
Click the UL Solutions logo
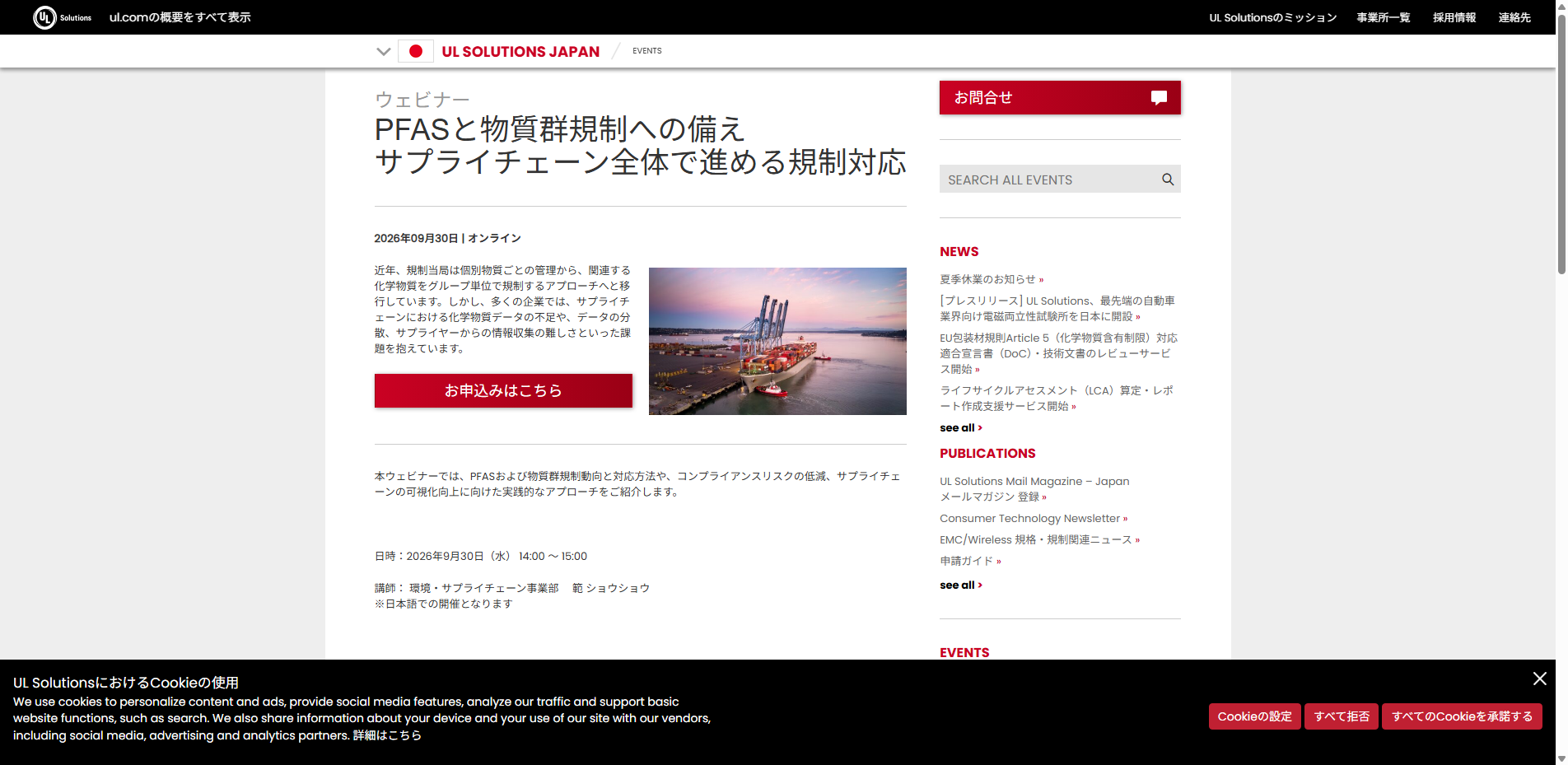(x=62, y=17)
